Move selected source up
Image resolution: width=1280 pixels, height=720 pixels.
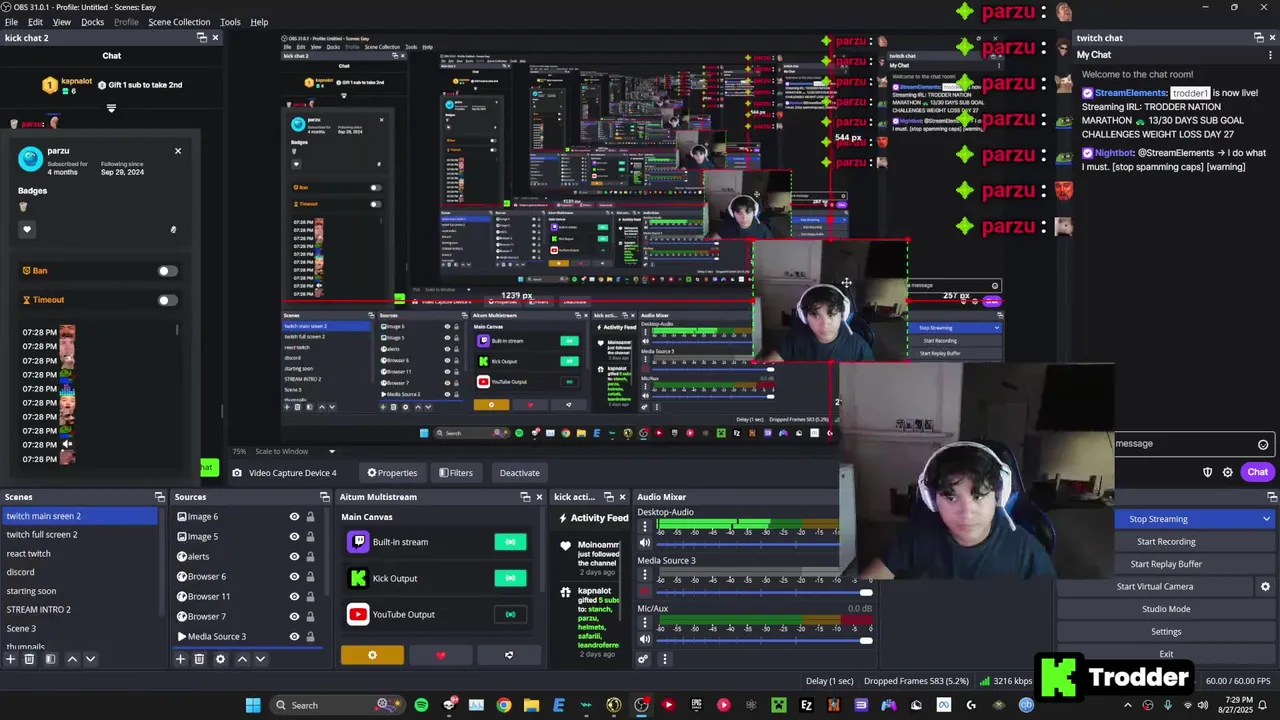click(x=242, y=659)
